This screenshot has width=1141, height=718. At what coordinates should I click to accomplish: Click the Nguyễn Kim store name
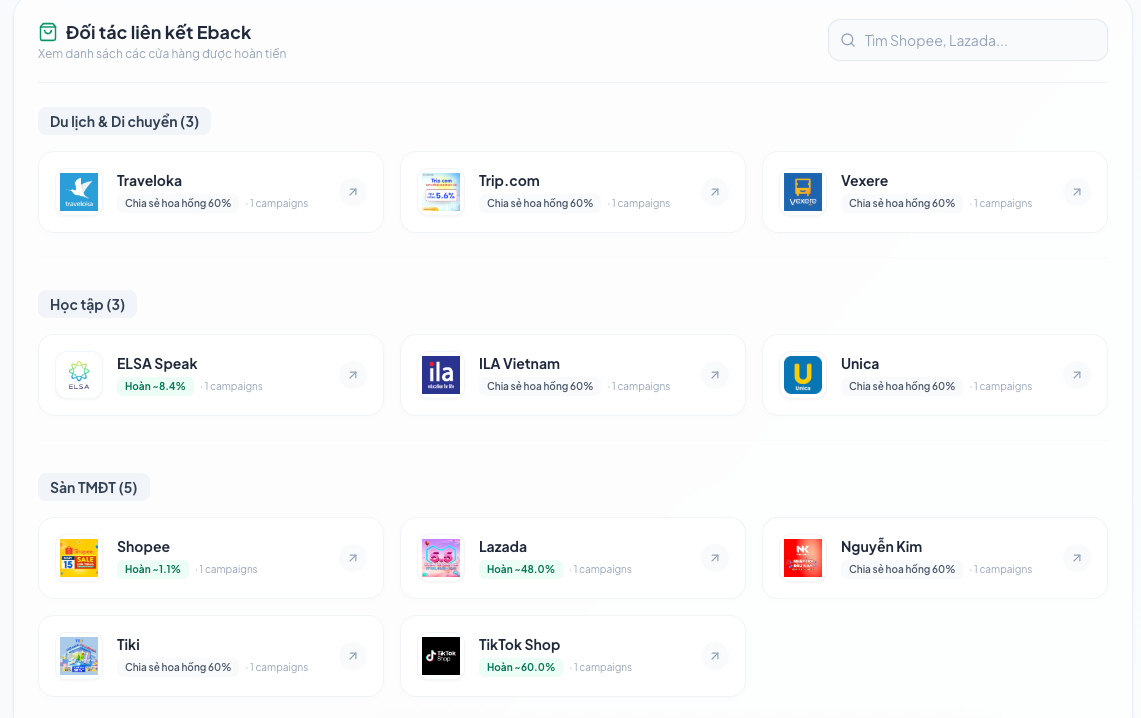click(x=881, y=547)
